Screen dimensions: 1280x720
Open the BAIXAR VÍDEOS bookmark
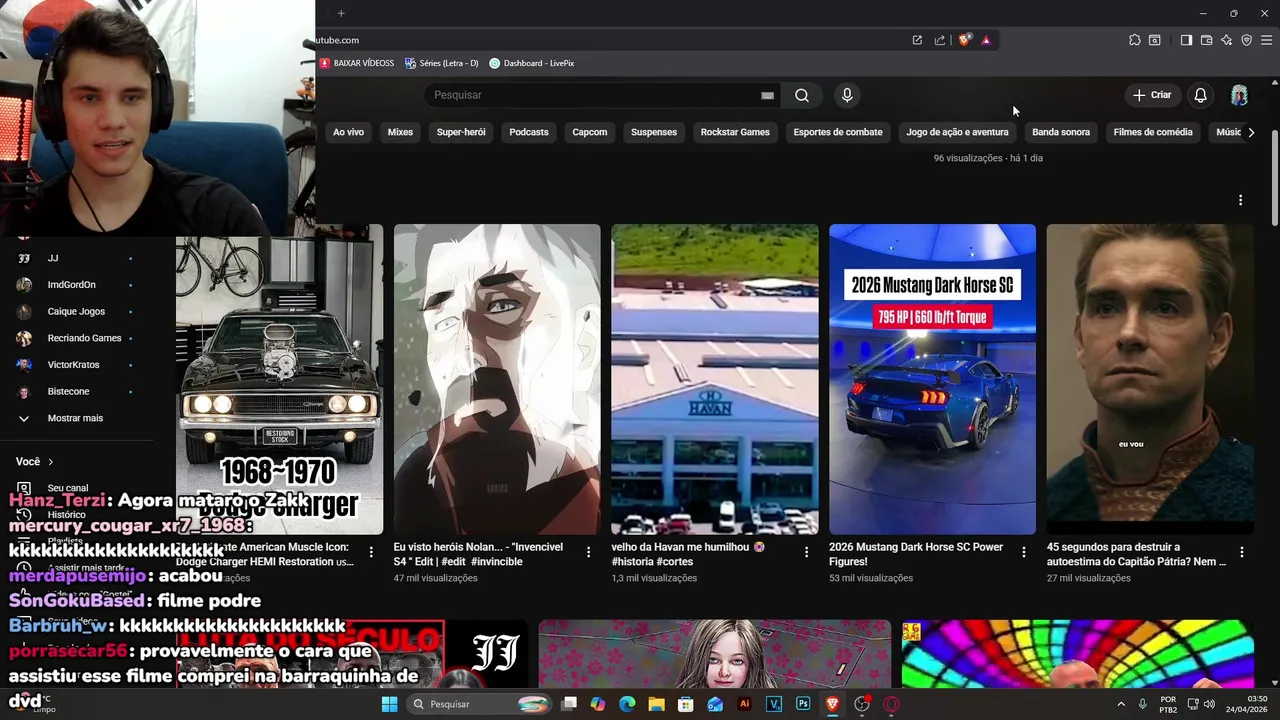pyautogui.click(x=357, y=63)
